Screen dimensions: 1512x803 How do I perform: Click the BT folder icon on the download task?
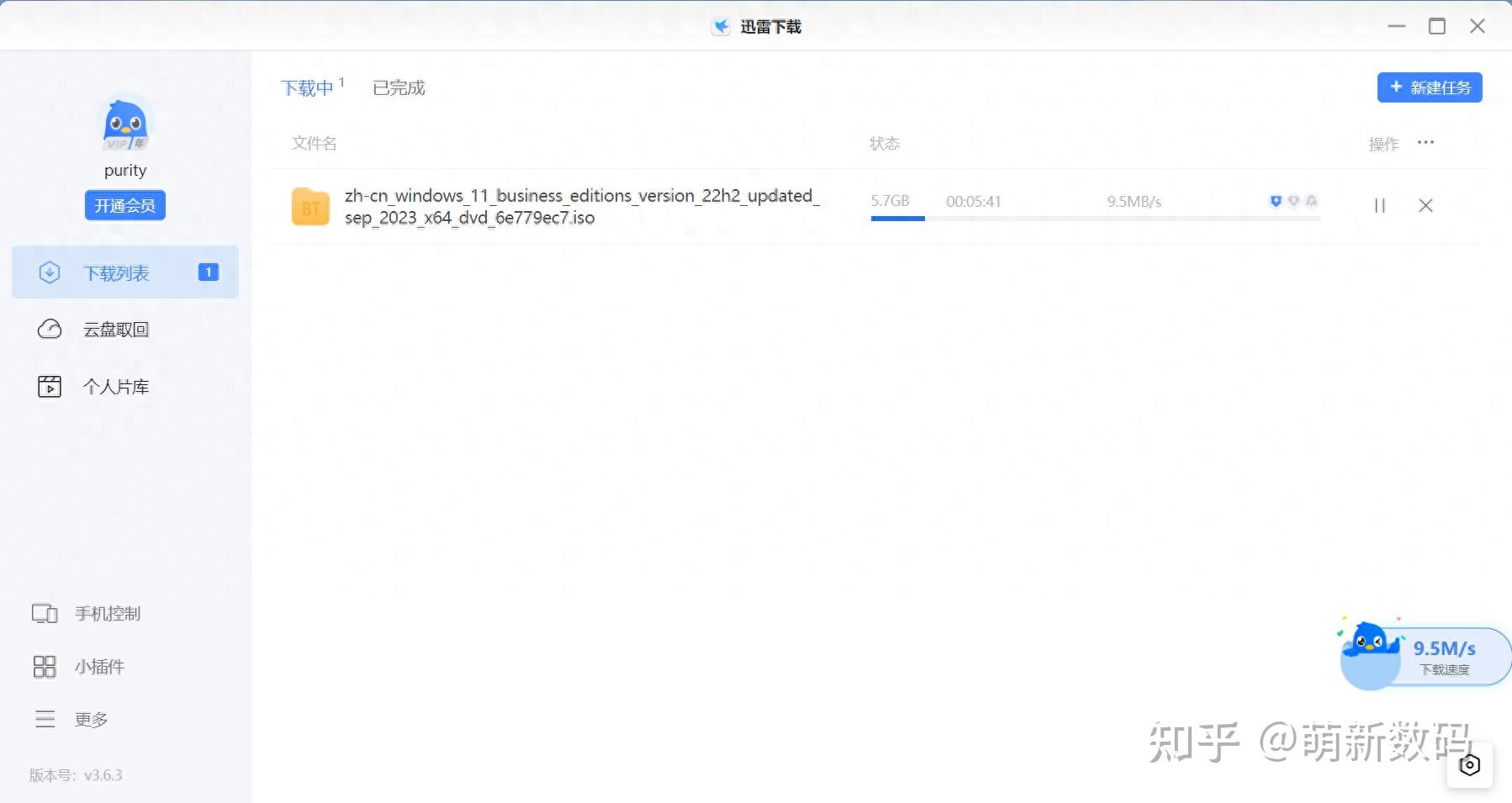click(311, 205)
